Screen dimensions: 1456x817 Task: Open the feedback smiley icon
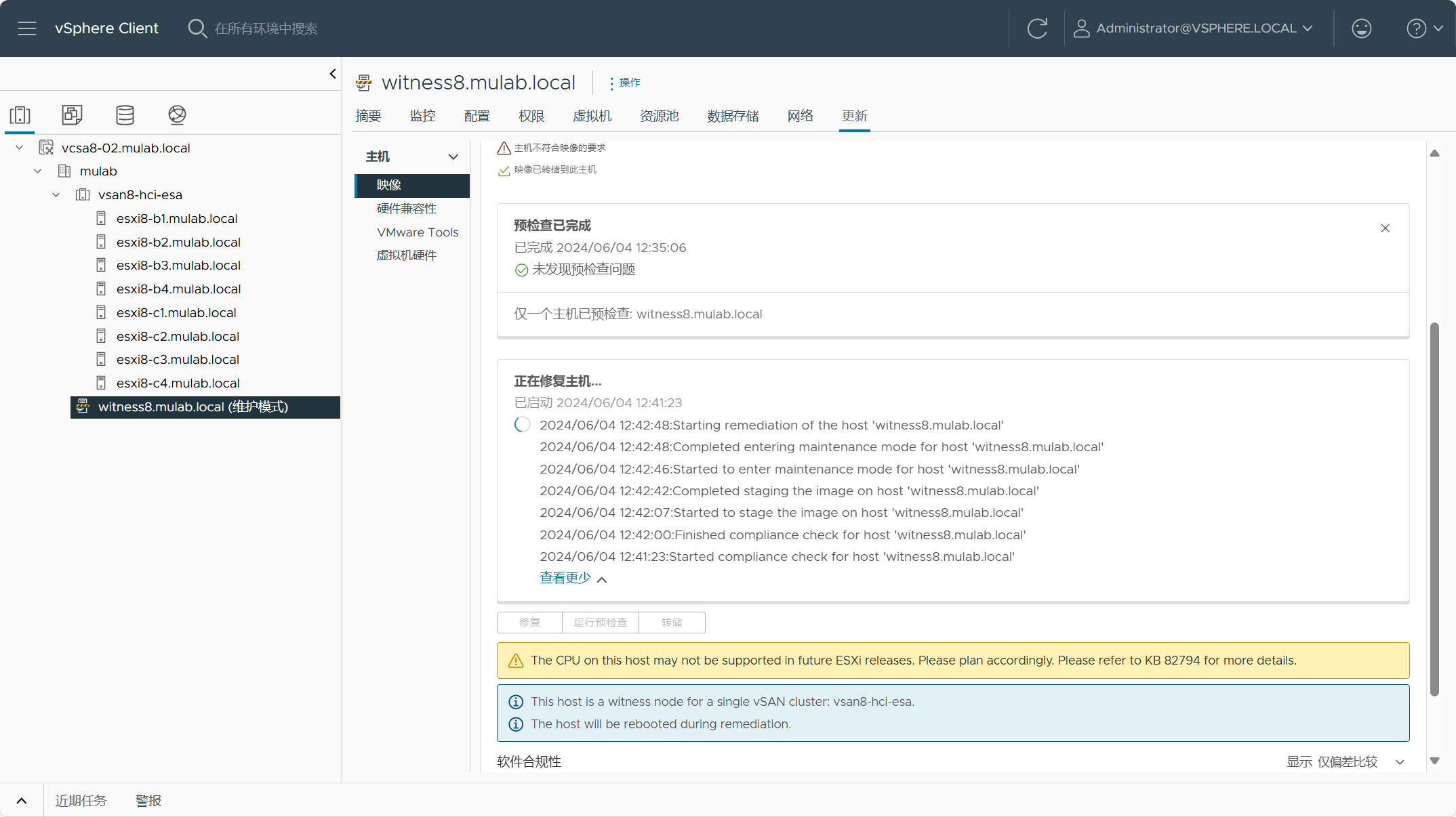coord(1361,28)
